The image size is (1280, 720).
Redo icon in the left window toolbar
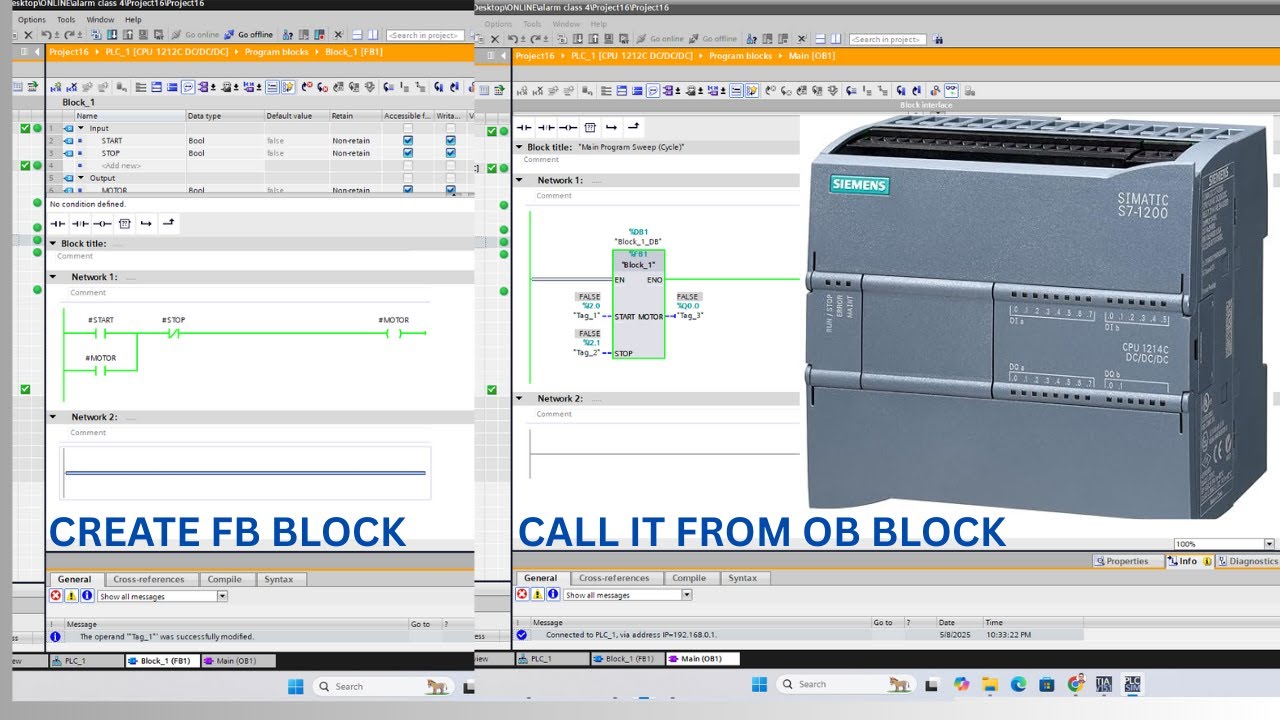pos(68,35)
